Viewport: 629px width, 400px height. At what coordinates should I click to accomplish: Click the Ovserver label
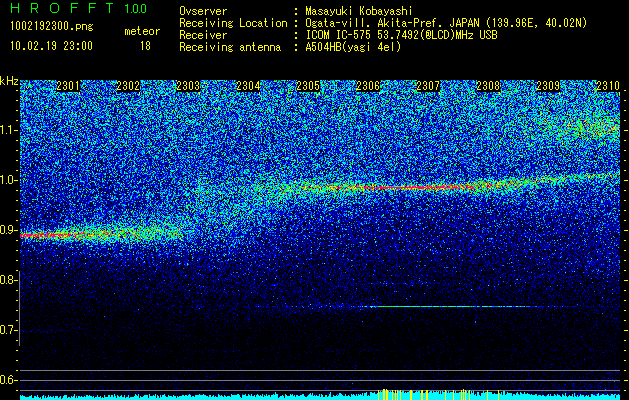coord(203,11)
